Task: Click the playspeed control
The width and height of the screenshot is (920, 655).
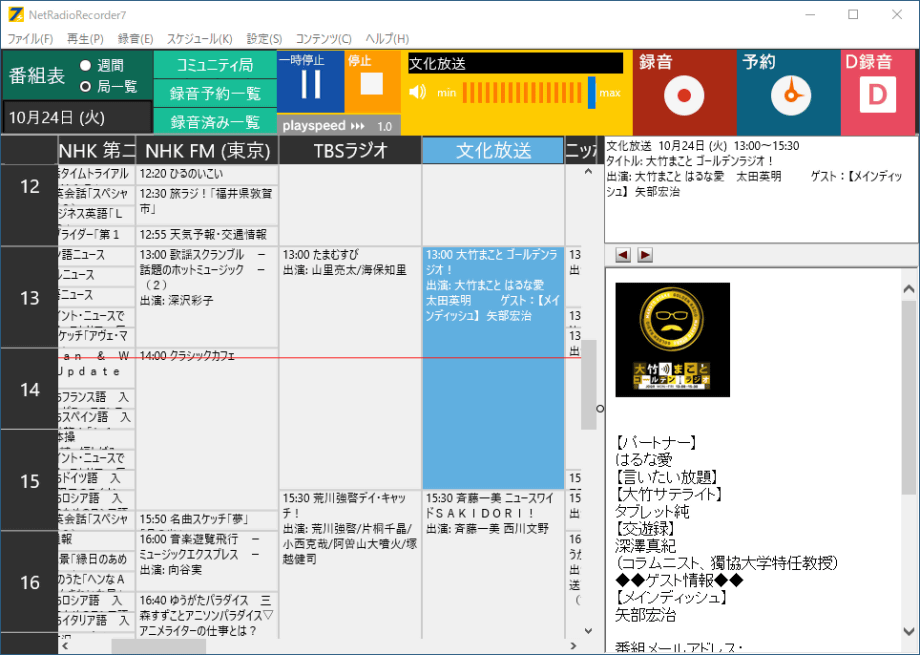Action: tap(339, 126)
